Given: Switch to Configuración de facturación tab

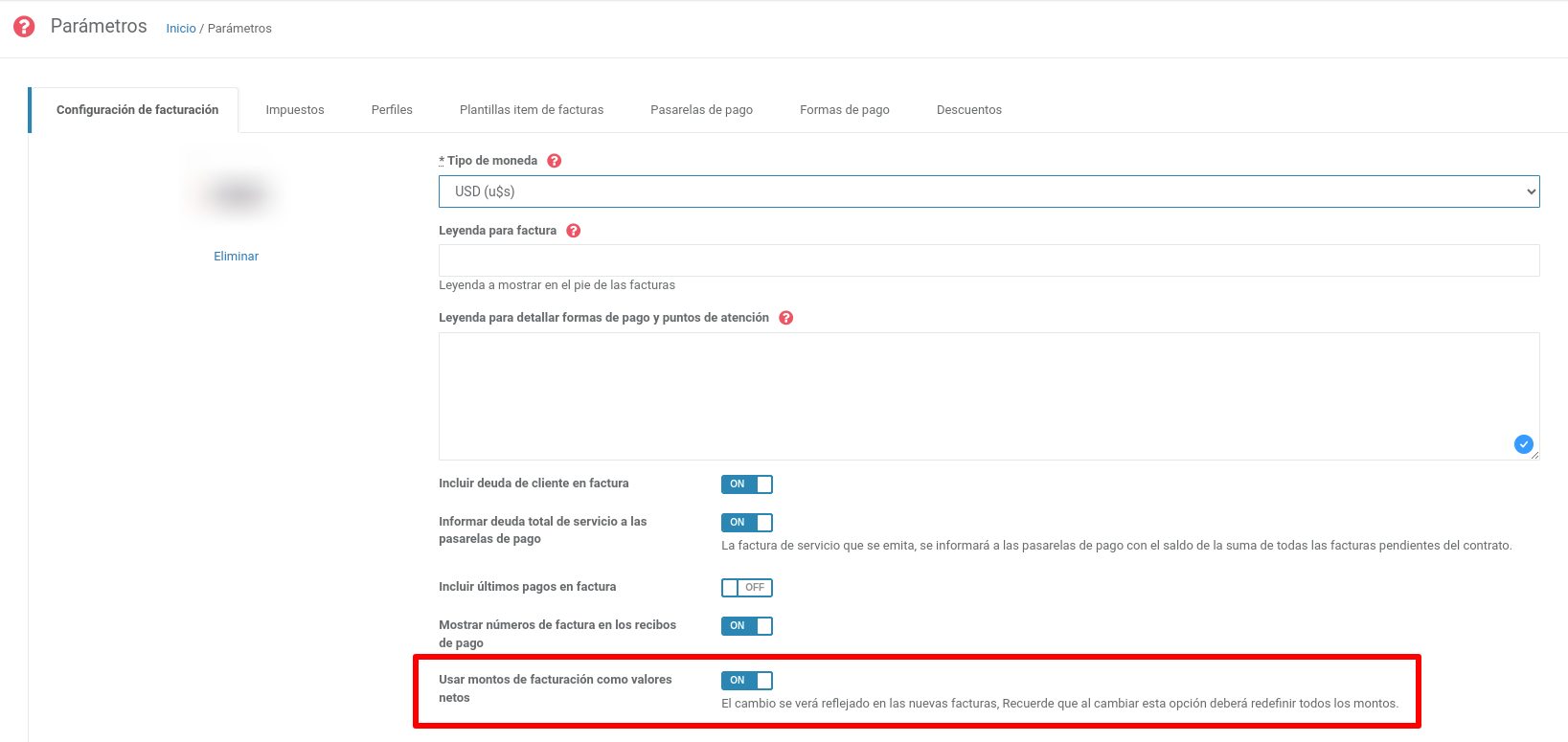Looking at the screenshot, I should 137,110.
